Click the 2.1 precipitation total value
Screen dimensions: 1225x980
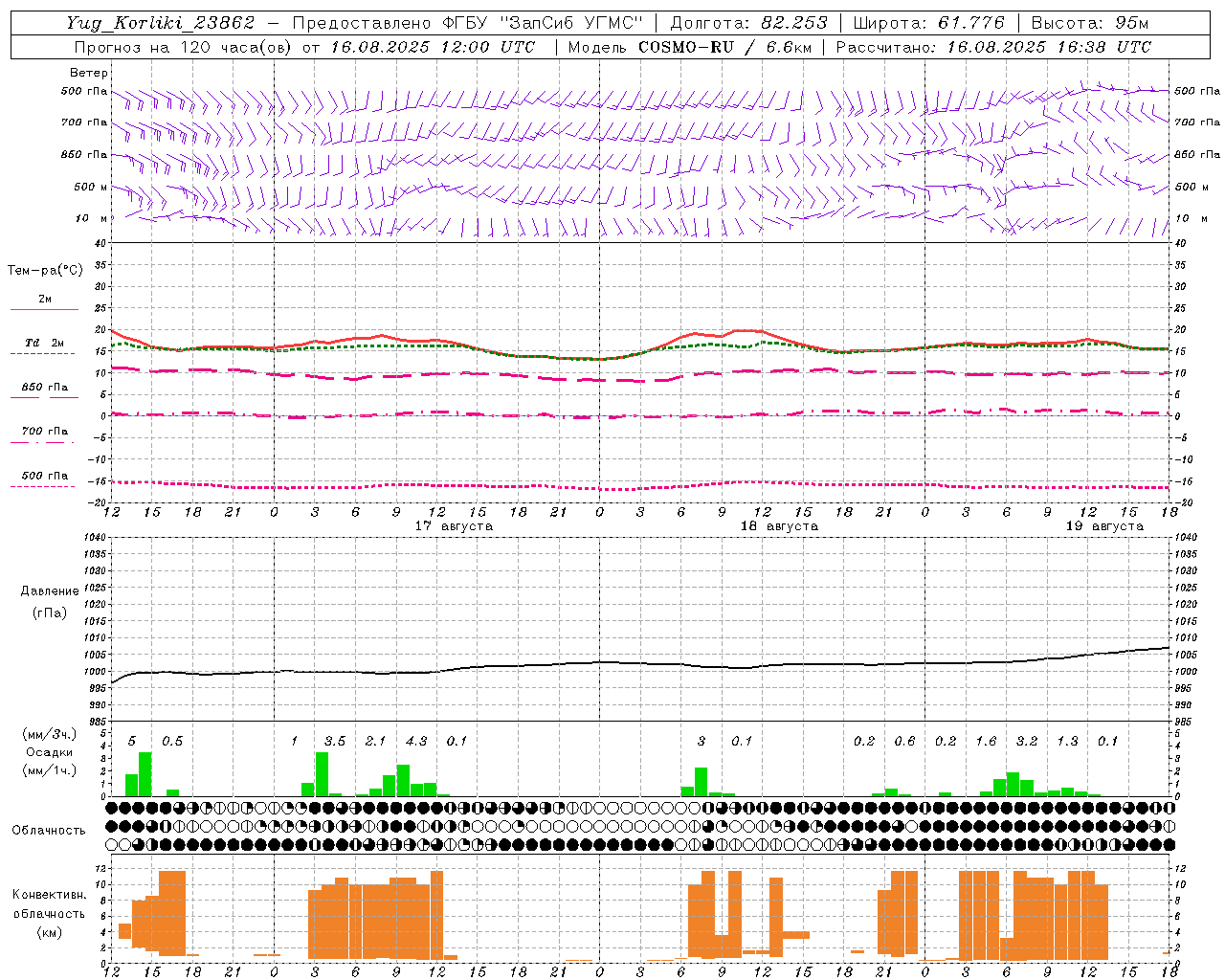click(375, 742)
